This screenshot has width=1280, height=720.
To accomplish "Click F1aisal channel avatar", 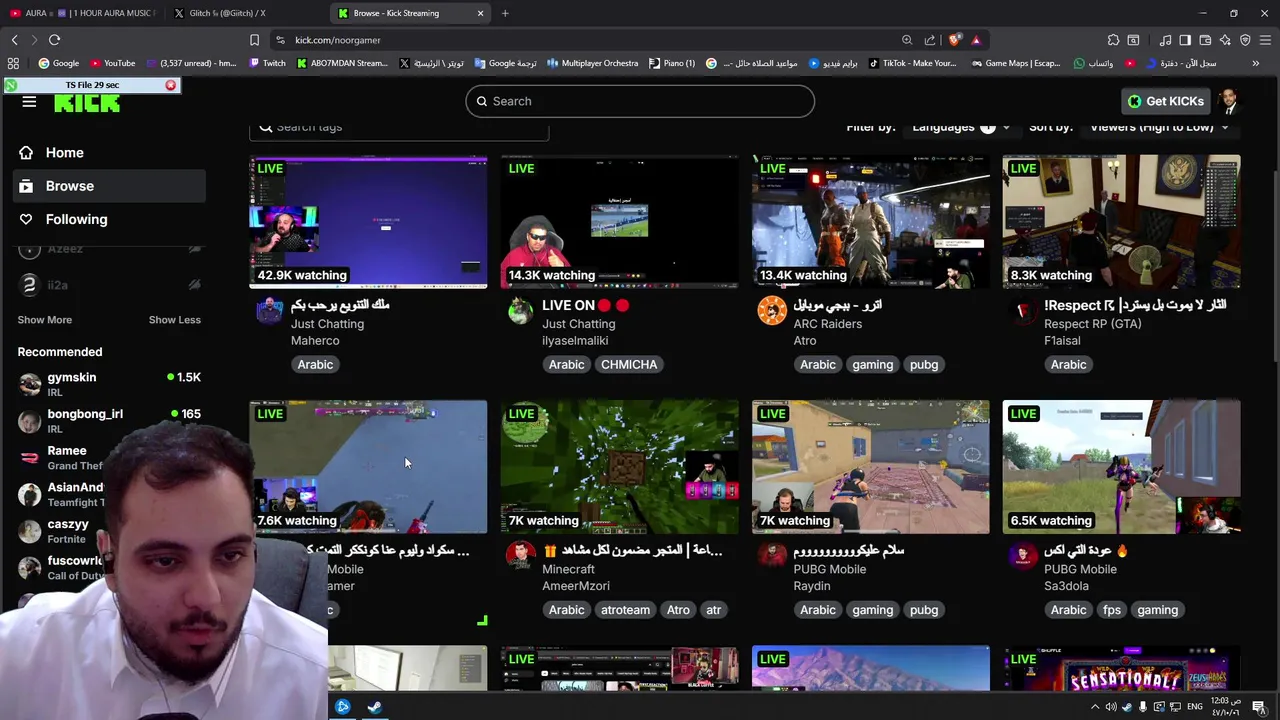I will 1022,311.
